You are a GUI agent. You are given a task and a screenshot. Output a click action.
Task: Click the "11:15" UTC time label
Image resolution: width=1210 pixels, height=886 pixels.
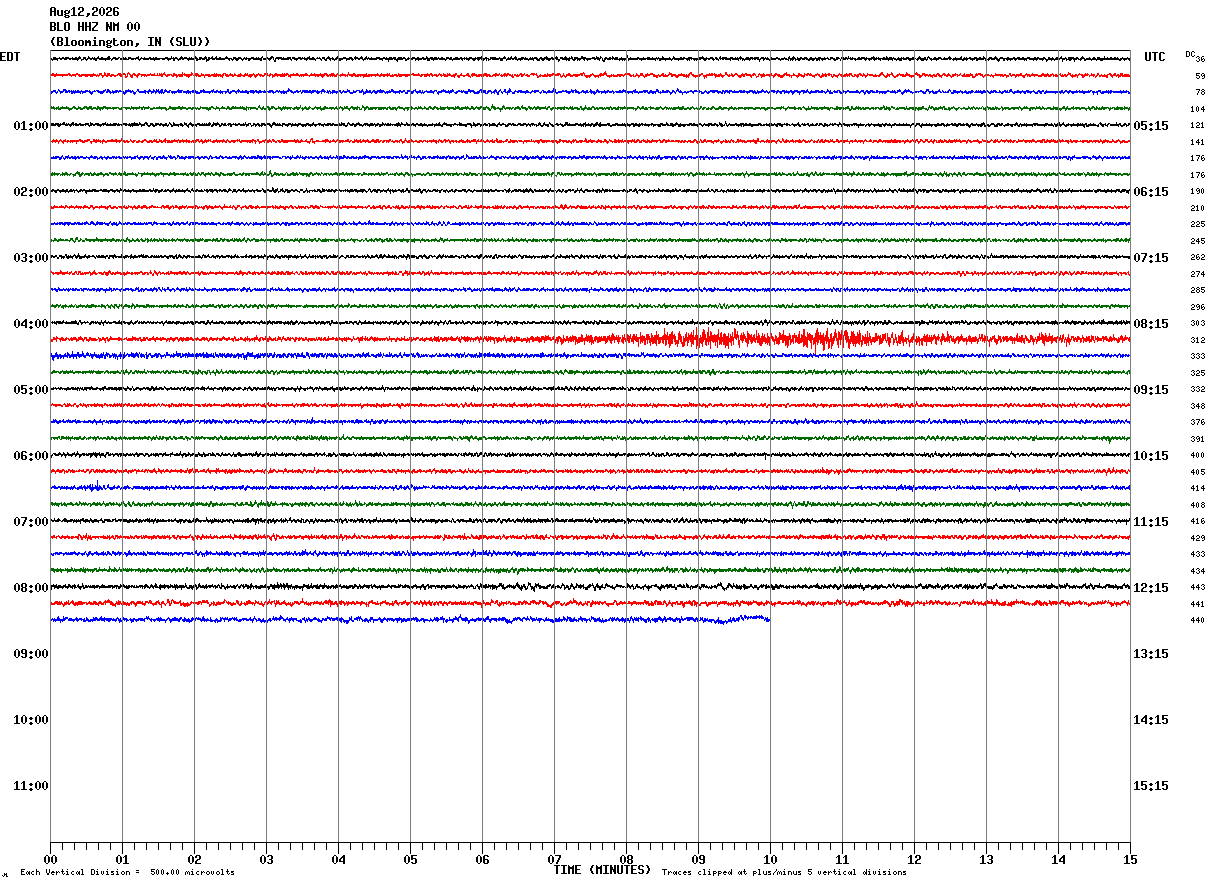1151,522
